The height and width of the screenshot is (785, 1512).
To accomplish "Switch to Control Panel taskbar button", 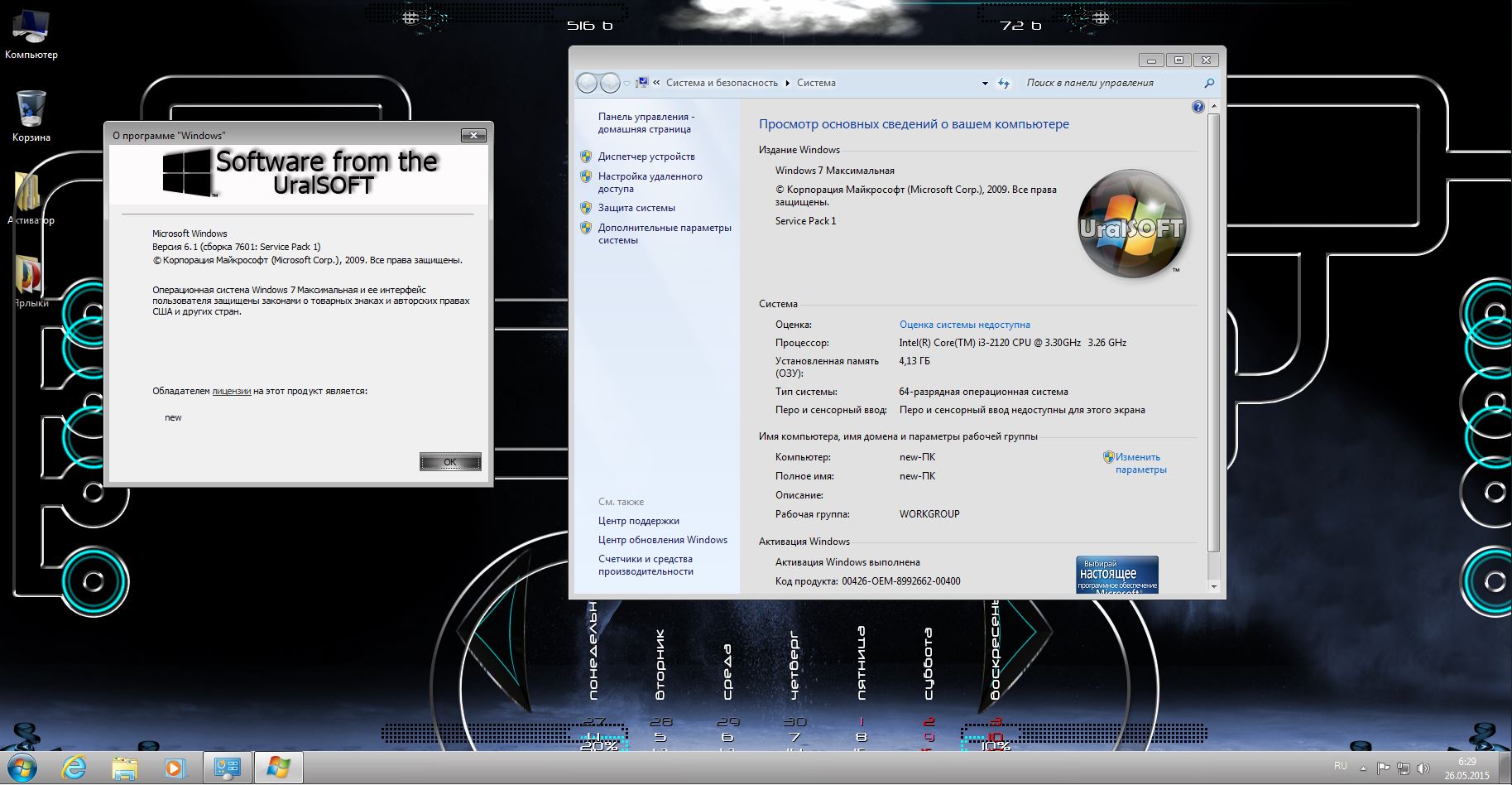I will pyautogui.click(x=228, y=768).
